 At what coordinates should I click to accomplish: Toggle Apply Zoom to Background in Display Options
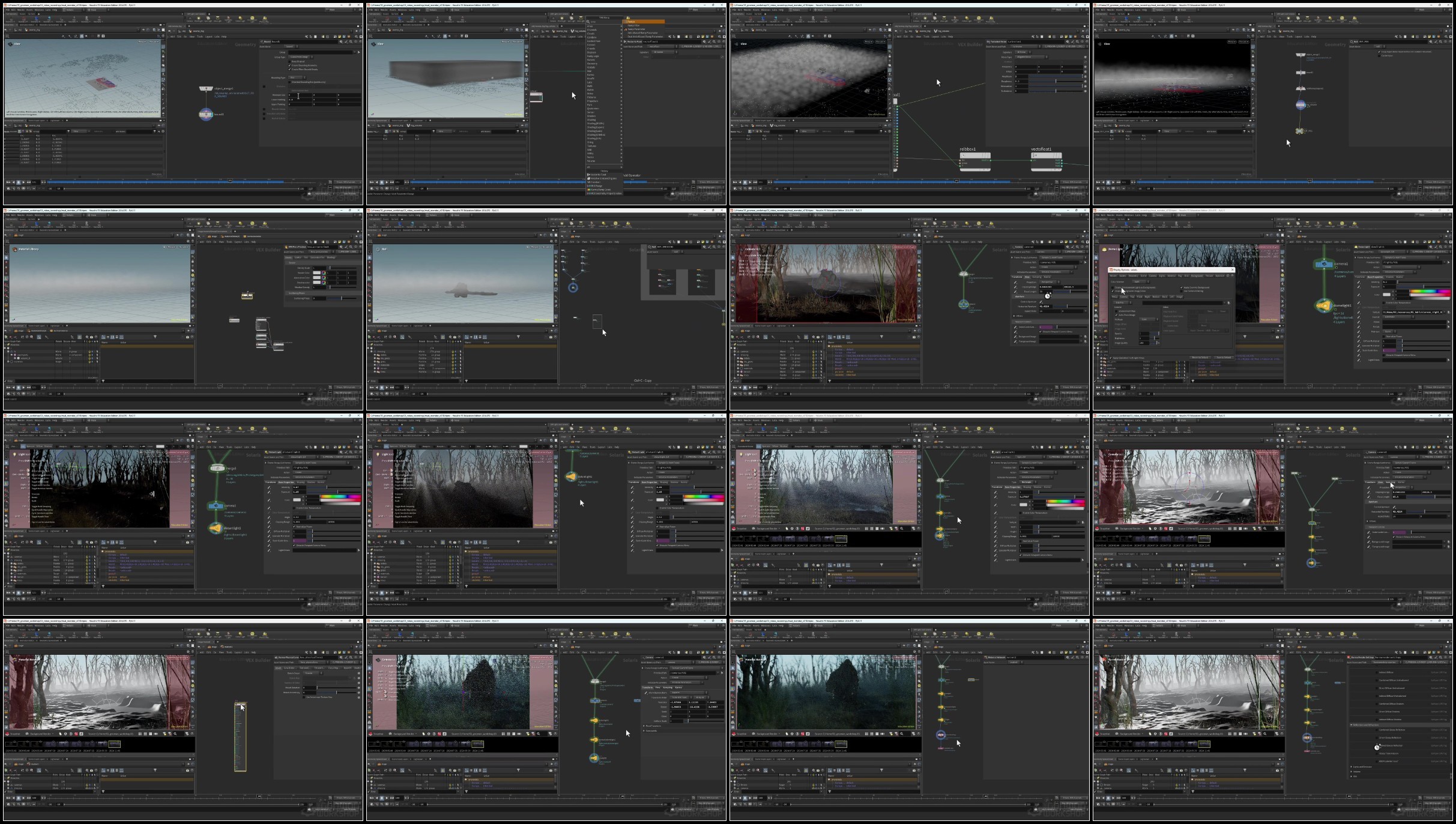pyautogui.click(x=1181, y=287)
